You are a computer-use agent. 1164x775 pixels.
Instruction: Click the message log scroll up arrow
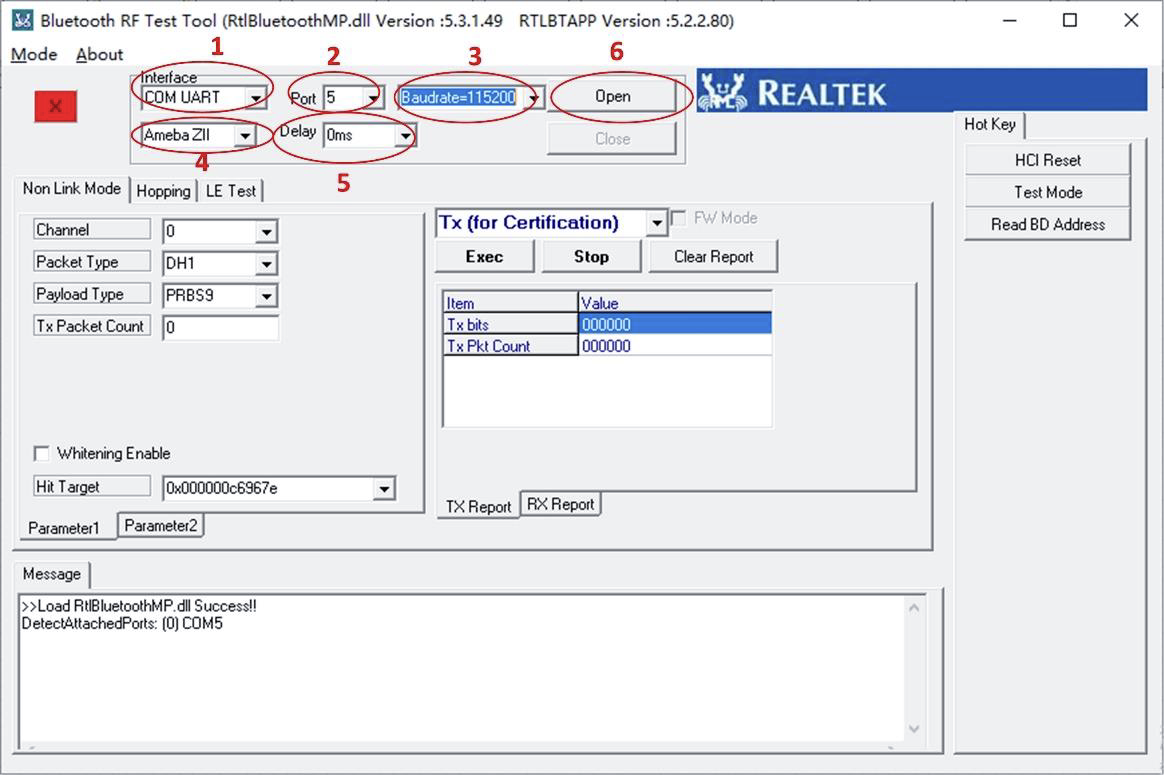point(914,608)
